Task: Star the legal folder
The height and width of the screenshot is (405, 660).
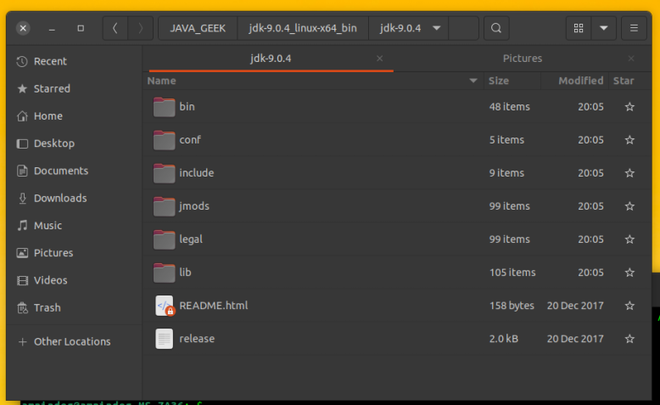Action: (x=630, y=240)
